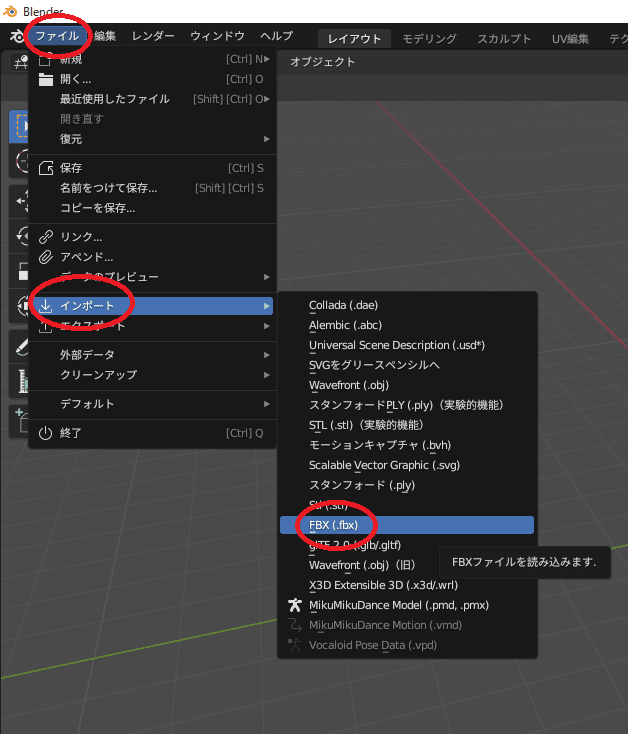Open the ウィンドウ menu

pyautogui.click(x=217, y=36)
